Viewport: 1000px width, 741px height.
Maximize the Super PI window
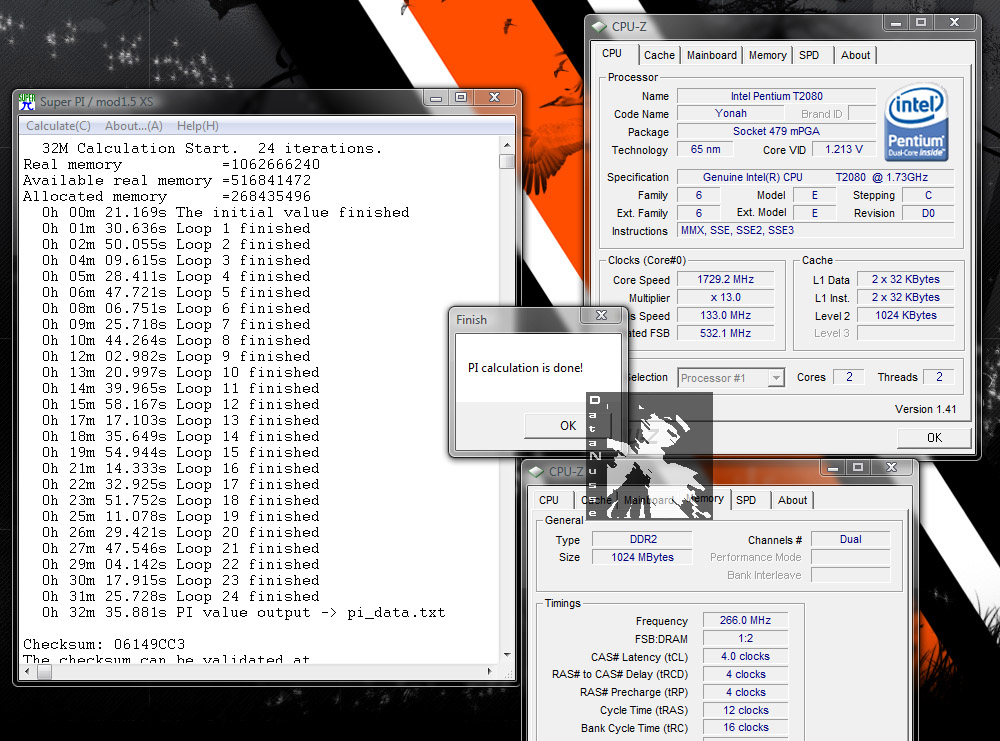(x=460, y=98)
